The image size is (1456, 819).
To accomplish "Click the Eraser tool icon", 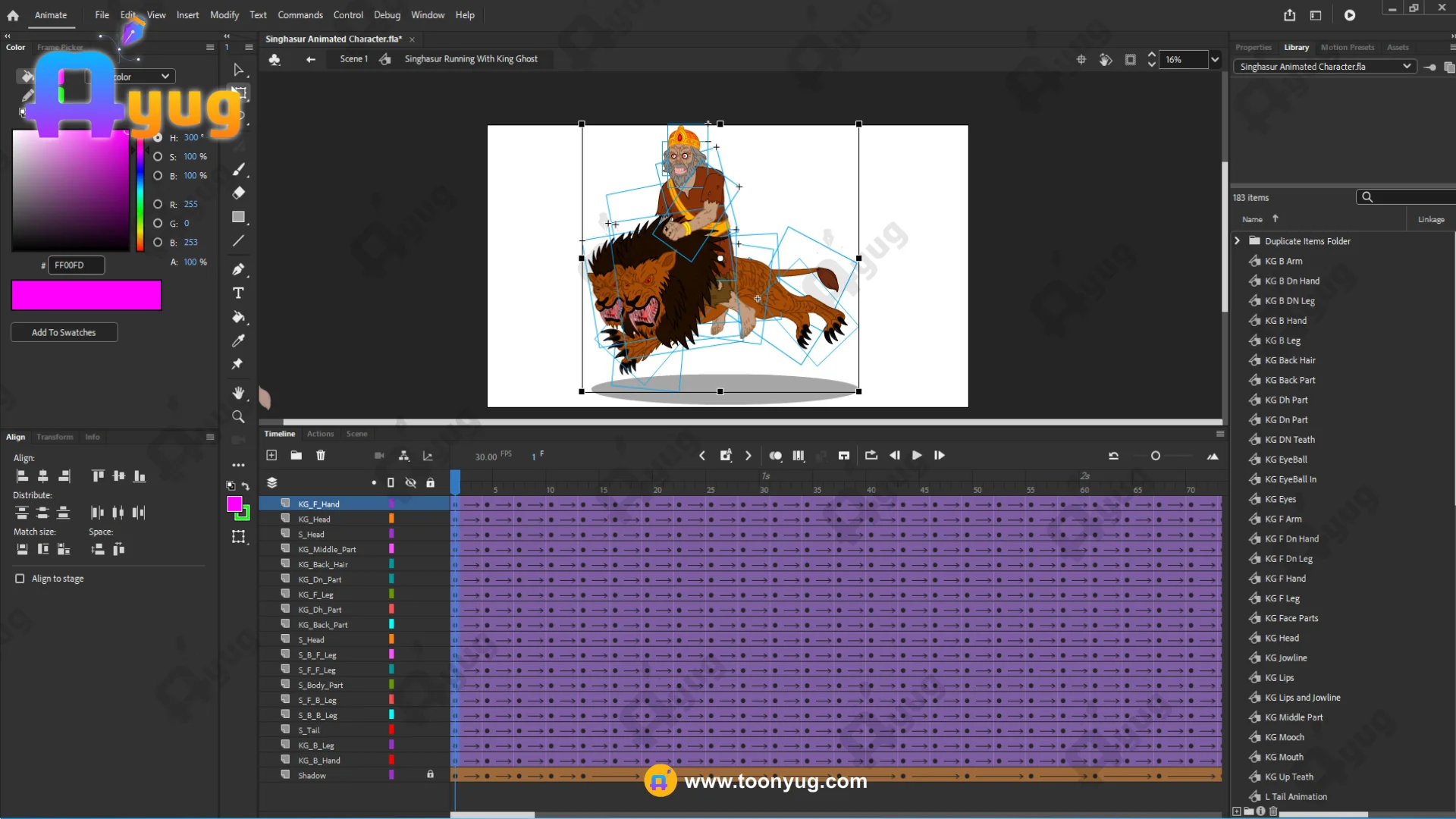I will point(238,193).
